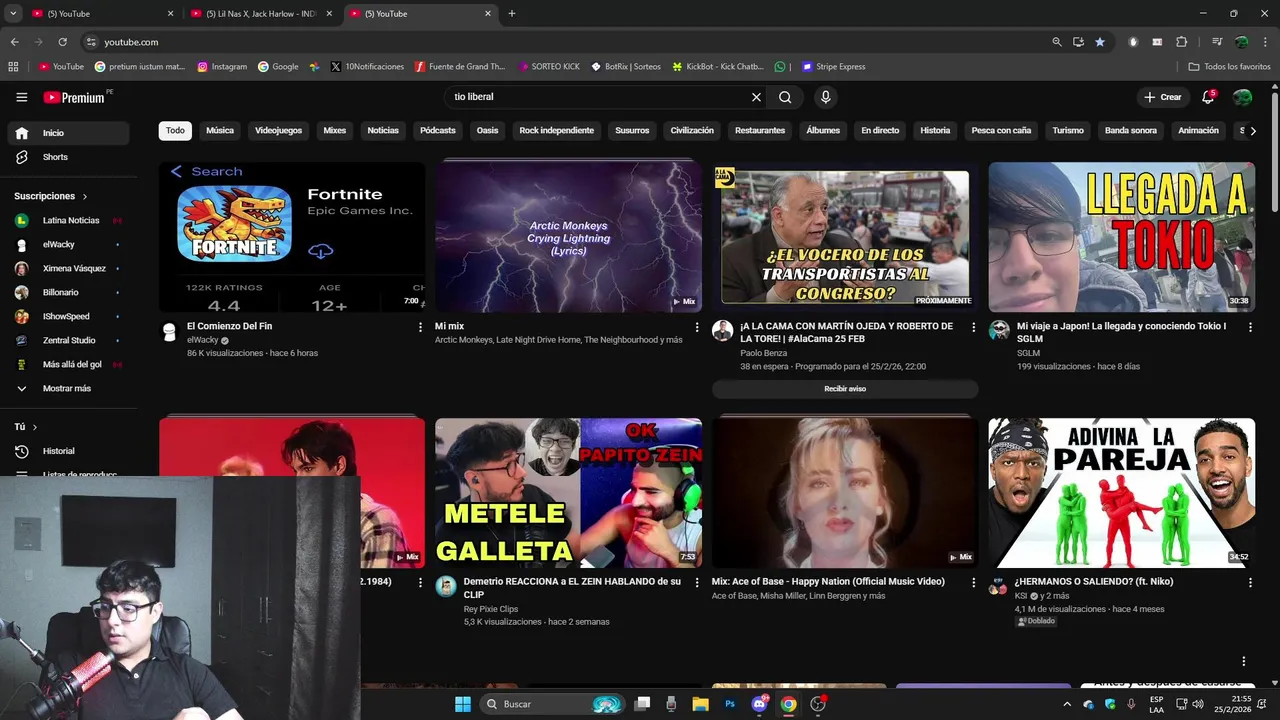The width and height of the screenshot is (1280, 720).
Task: Open the elWacky subscription
Action: pos(69,244)
